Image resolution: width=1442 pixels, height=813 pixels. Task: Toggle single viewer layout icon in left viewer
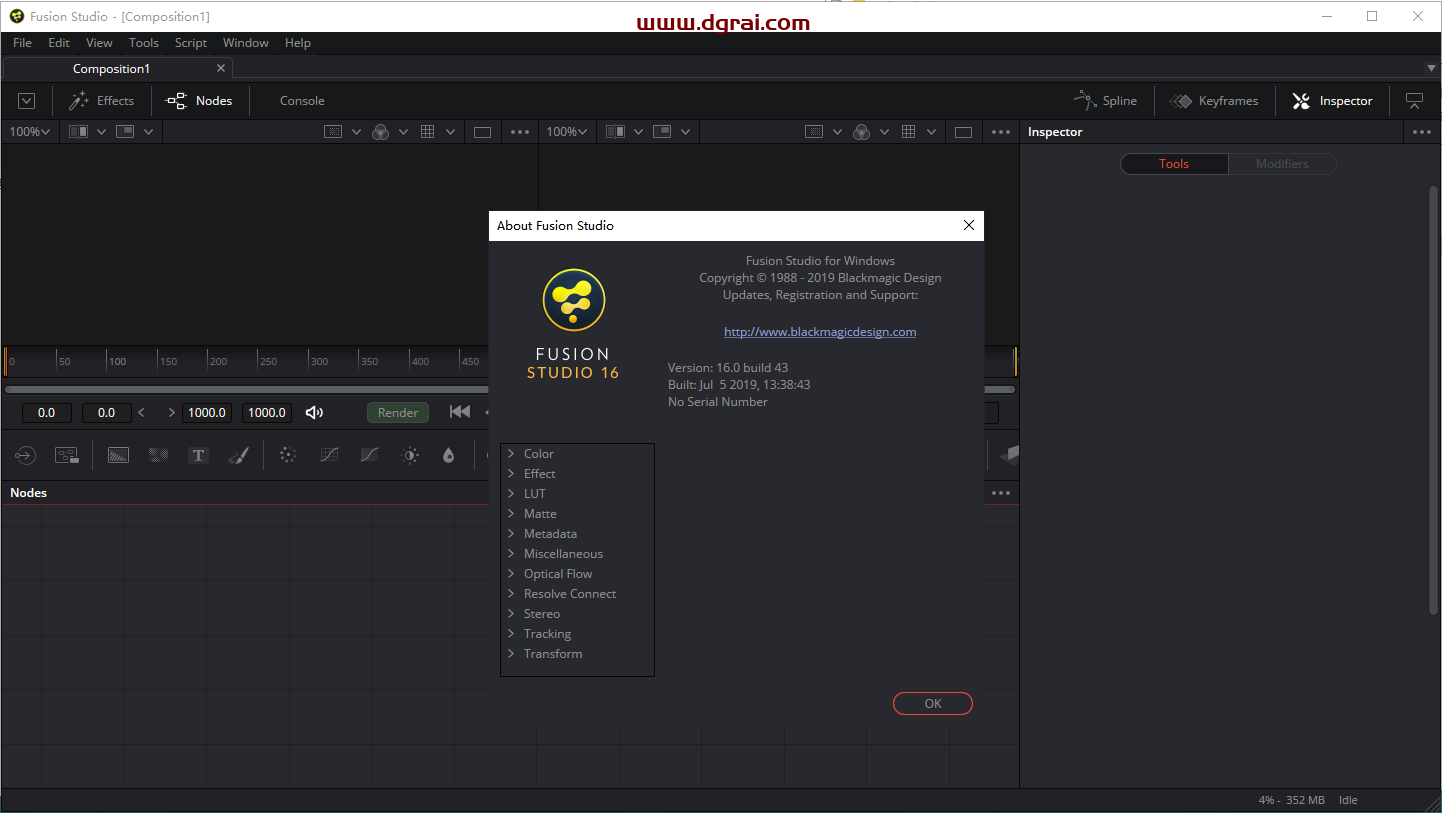pos(482,132)
